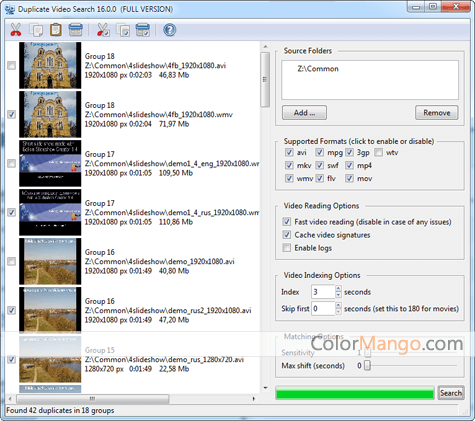Select the demo1_4_eng_1920x1080 thumbnail
Screen dimensions: 475x421
point(50,163)
